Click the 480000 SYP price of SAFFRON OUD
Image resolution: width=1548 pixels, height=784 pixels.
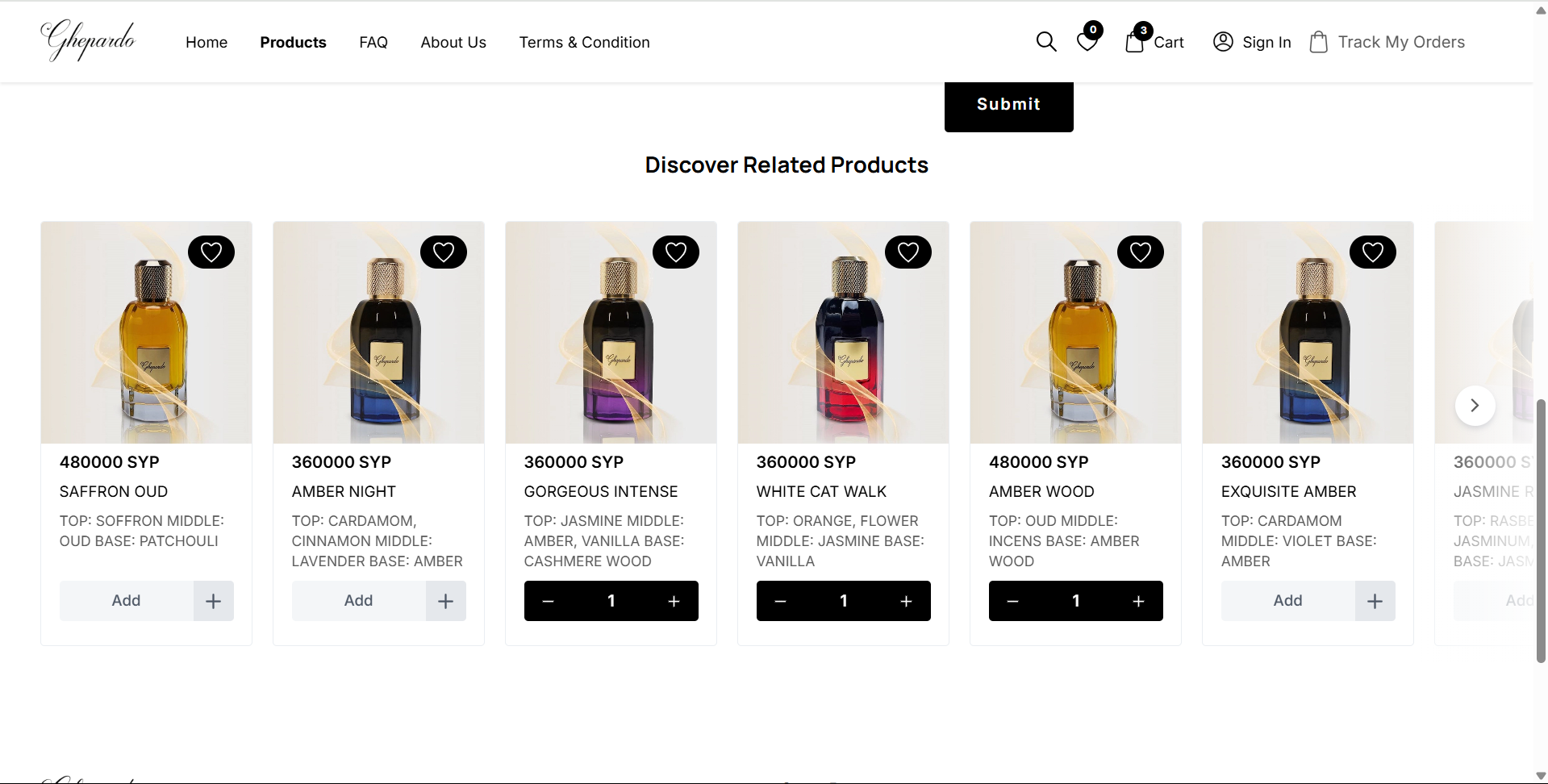[110, 462]
